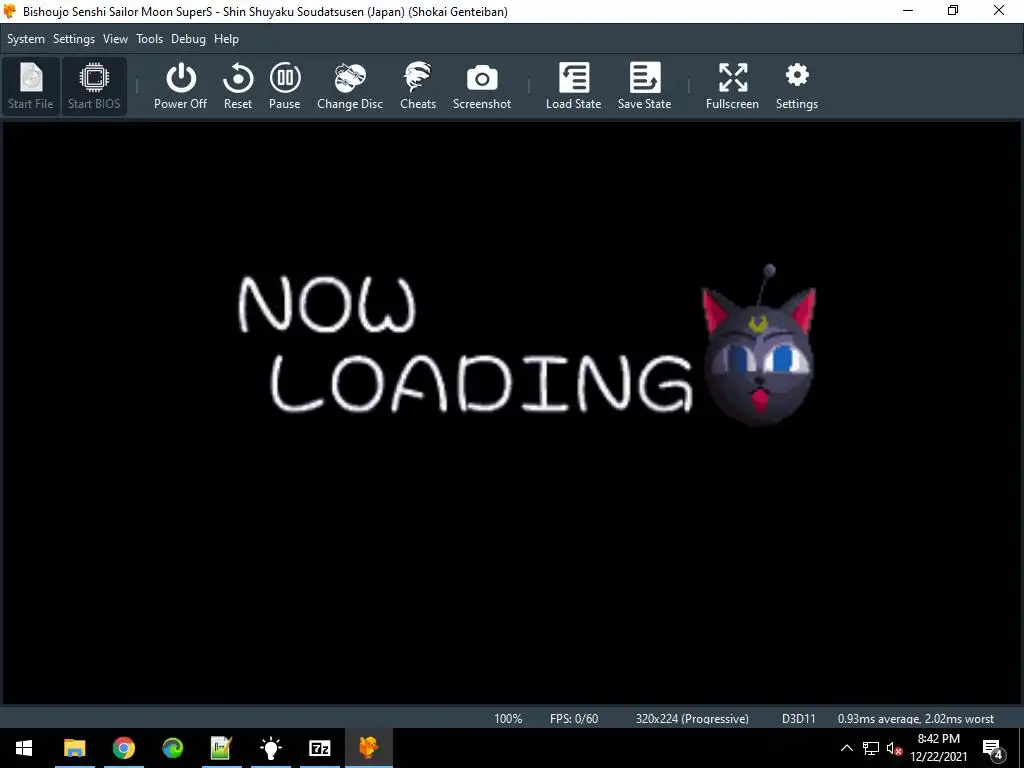Open the notification center with 4 alerts
The height and width of the screenshot is (768, 1024).
(993, 748)
